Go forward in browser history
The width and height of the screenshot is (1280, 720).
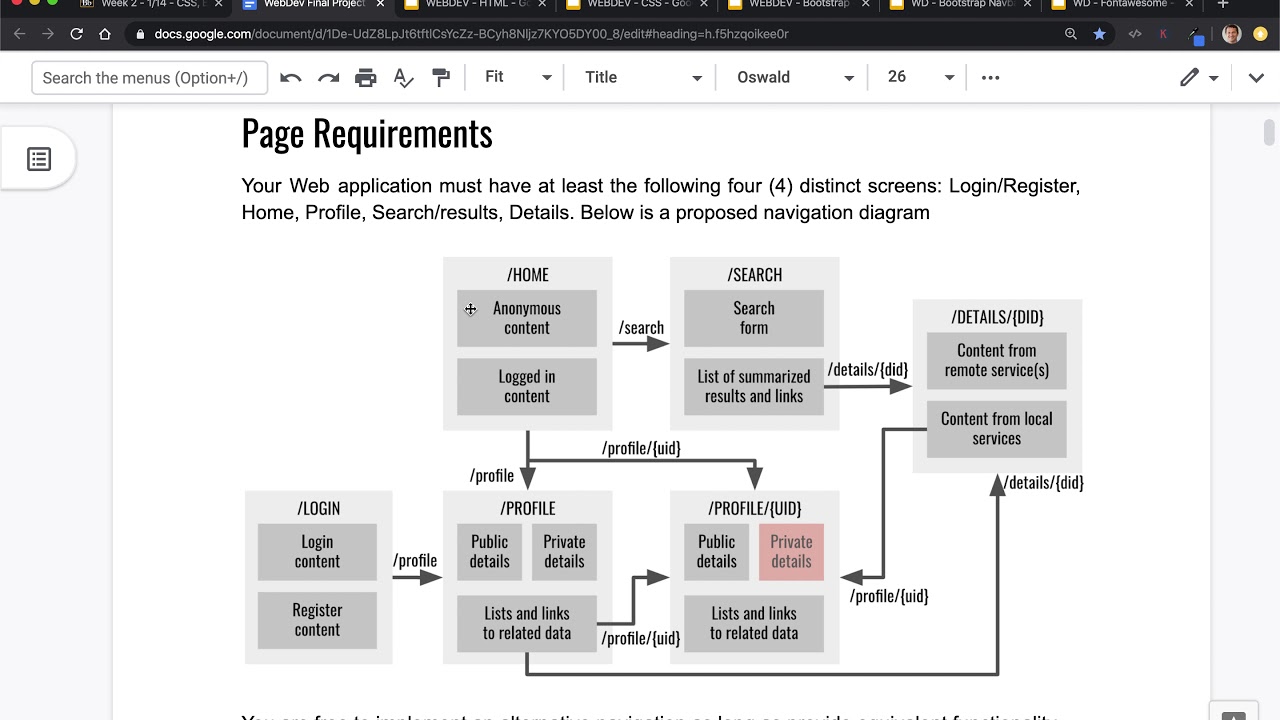(x=47, y=34)
